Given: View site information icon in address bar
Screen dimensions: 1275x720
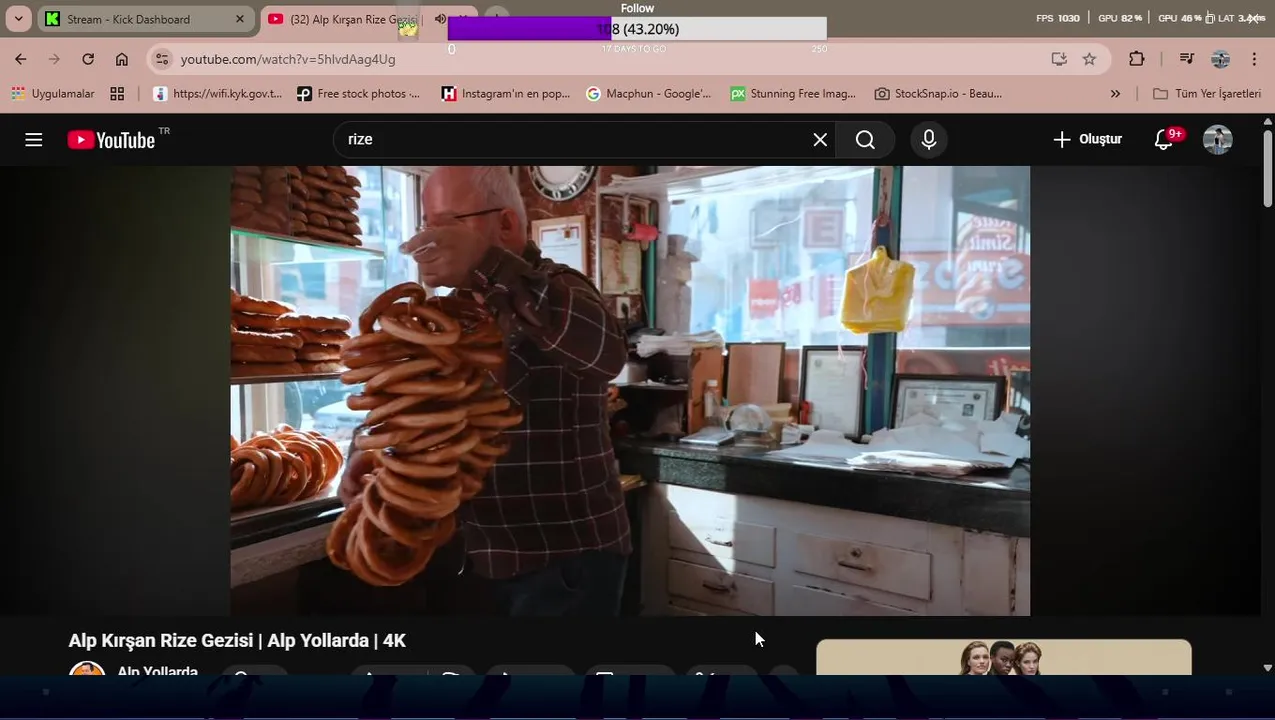Looking at the screenshot, I should coord(163,59).
